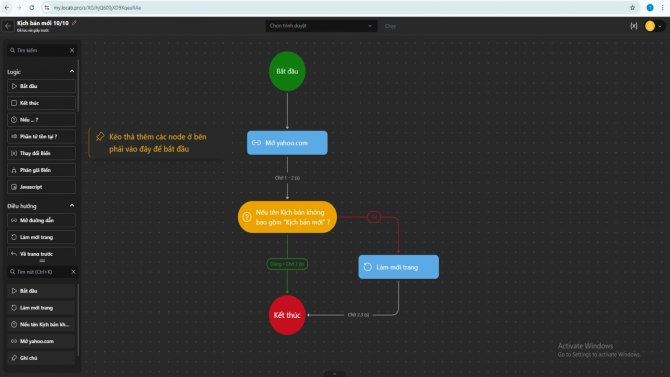The image size is (670, 377).
Task: Select the Javascript node item
Action: [x=41, y=187]
